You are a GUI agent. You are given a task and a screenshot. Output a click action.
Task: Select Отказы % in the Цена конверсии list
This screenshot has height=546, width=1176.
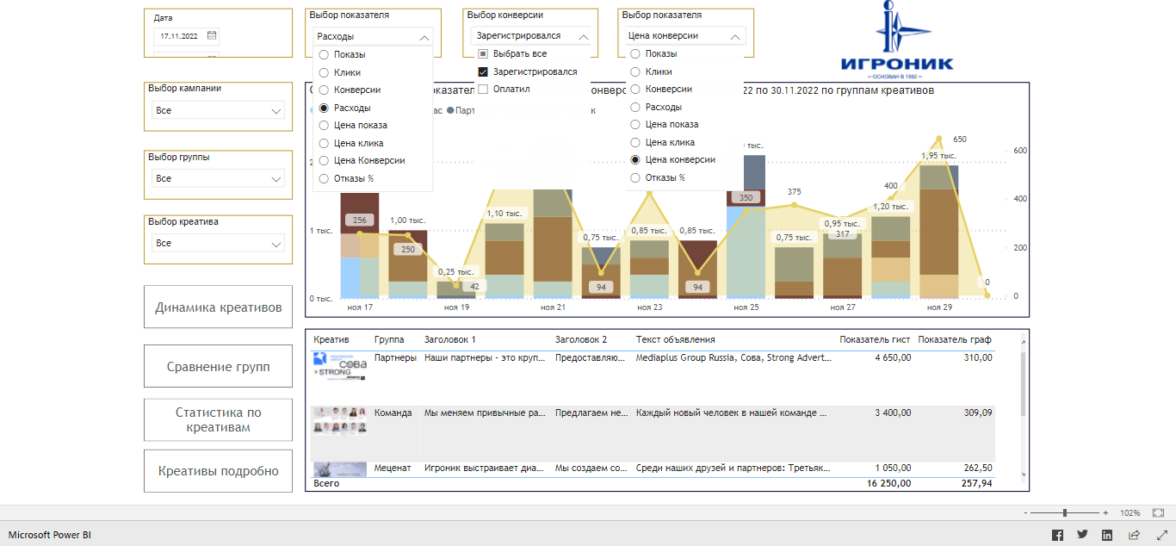click(635, 178)
